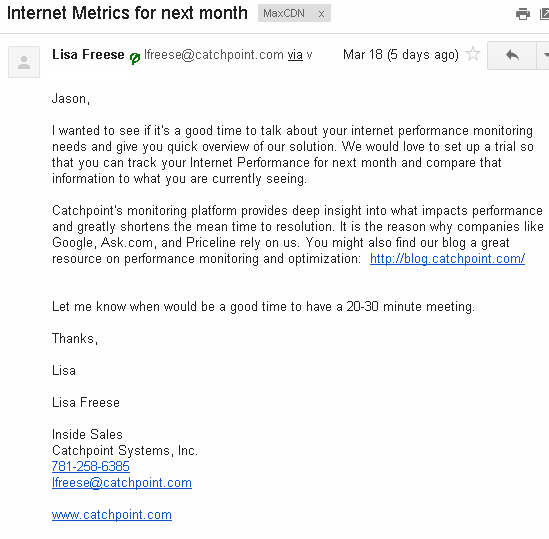Remove the MaxCDN label with its x
This screenshot has height=539, width=549.
tap(321, 14)
